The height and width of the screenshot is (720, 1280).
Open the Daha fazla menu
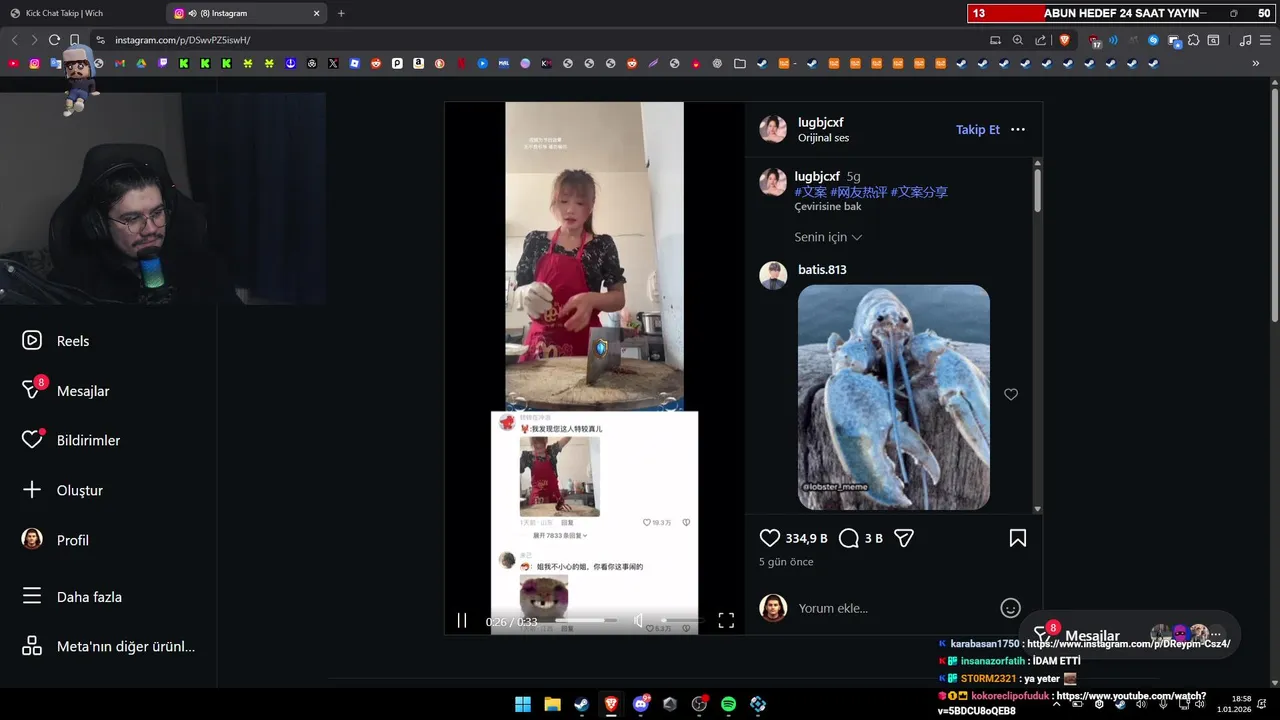72,597
